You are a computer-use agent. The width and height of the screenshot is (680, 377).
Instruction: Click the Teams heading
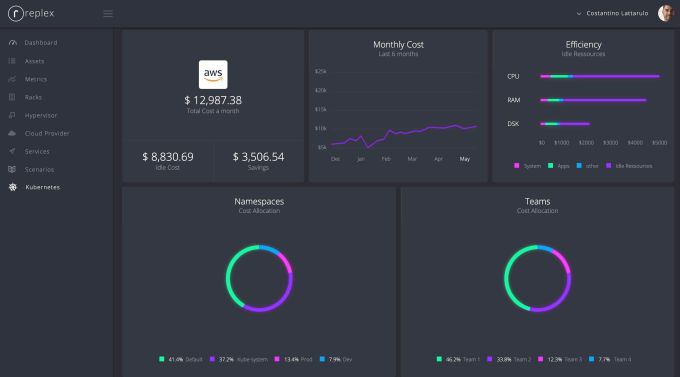pos(537,201)
